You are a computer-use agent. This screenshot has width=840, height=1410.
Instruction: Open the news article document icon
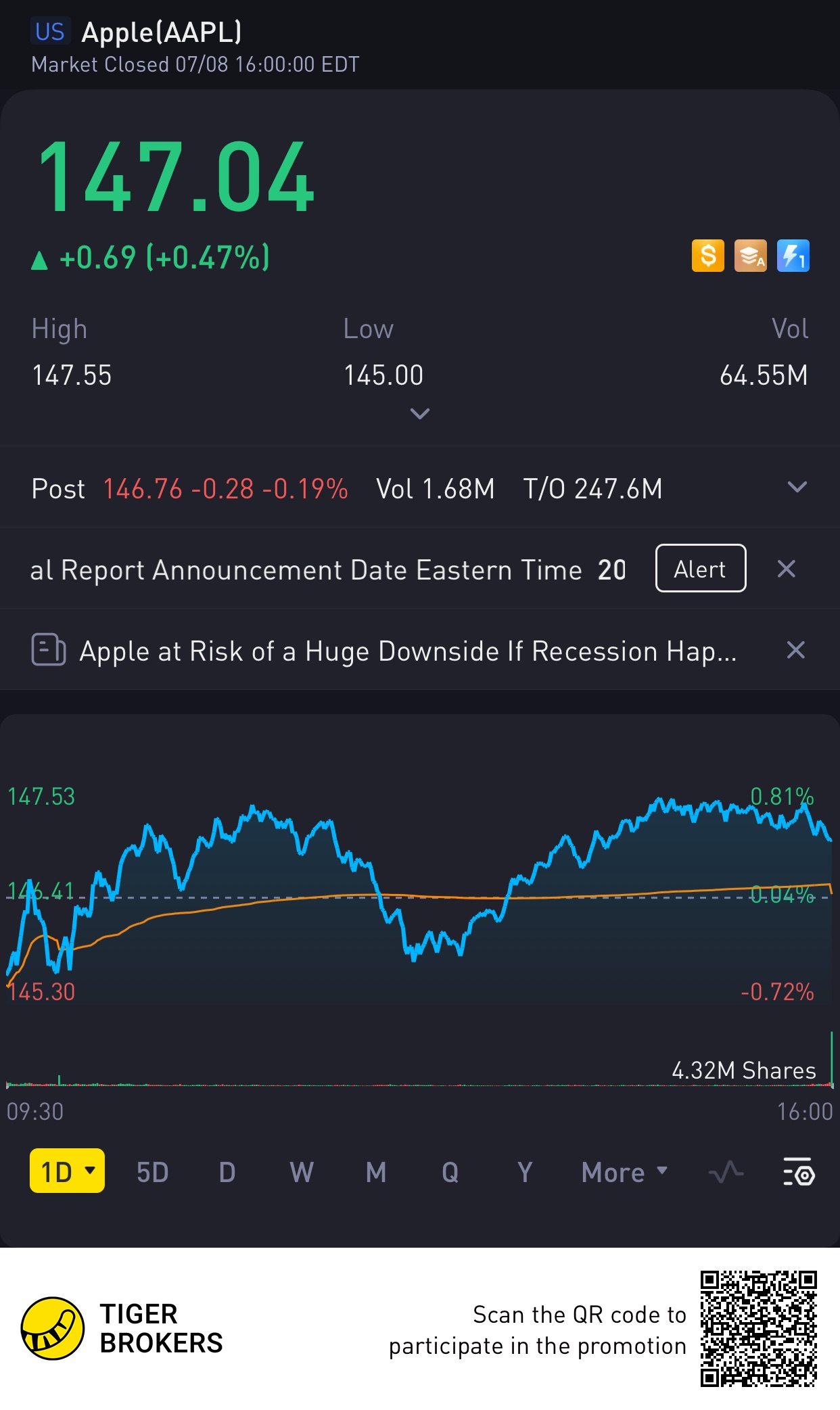coord(49,650)
